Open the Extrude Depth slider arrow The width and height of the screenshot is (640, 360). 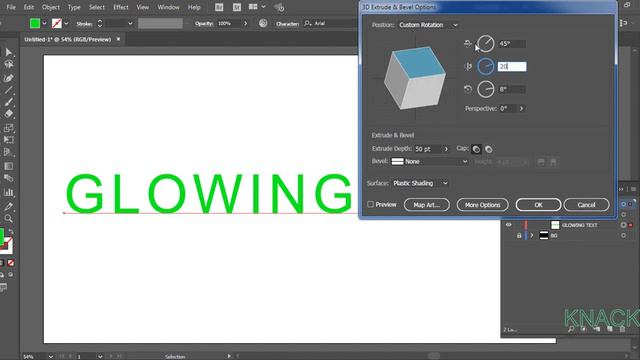(x=446, y=149)
